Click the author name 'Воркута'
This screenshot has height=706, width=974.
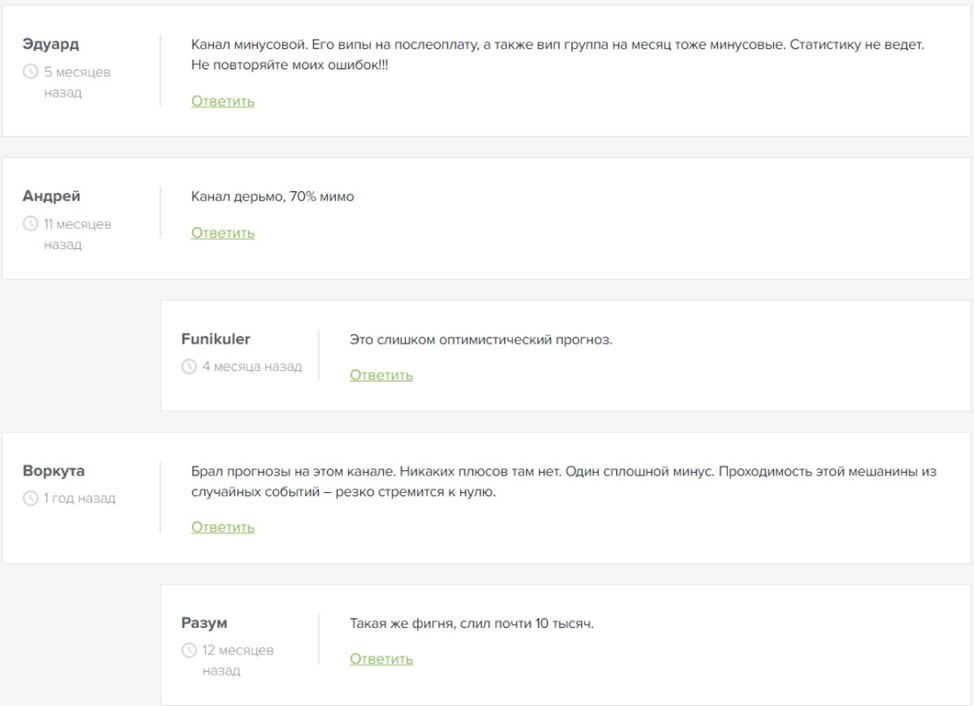click(54, 471)
